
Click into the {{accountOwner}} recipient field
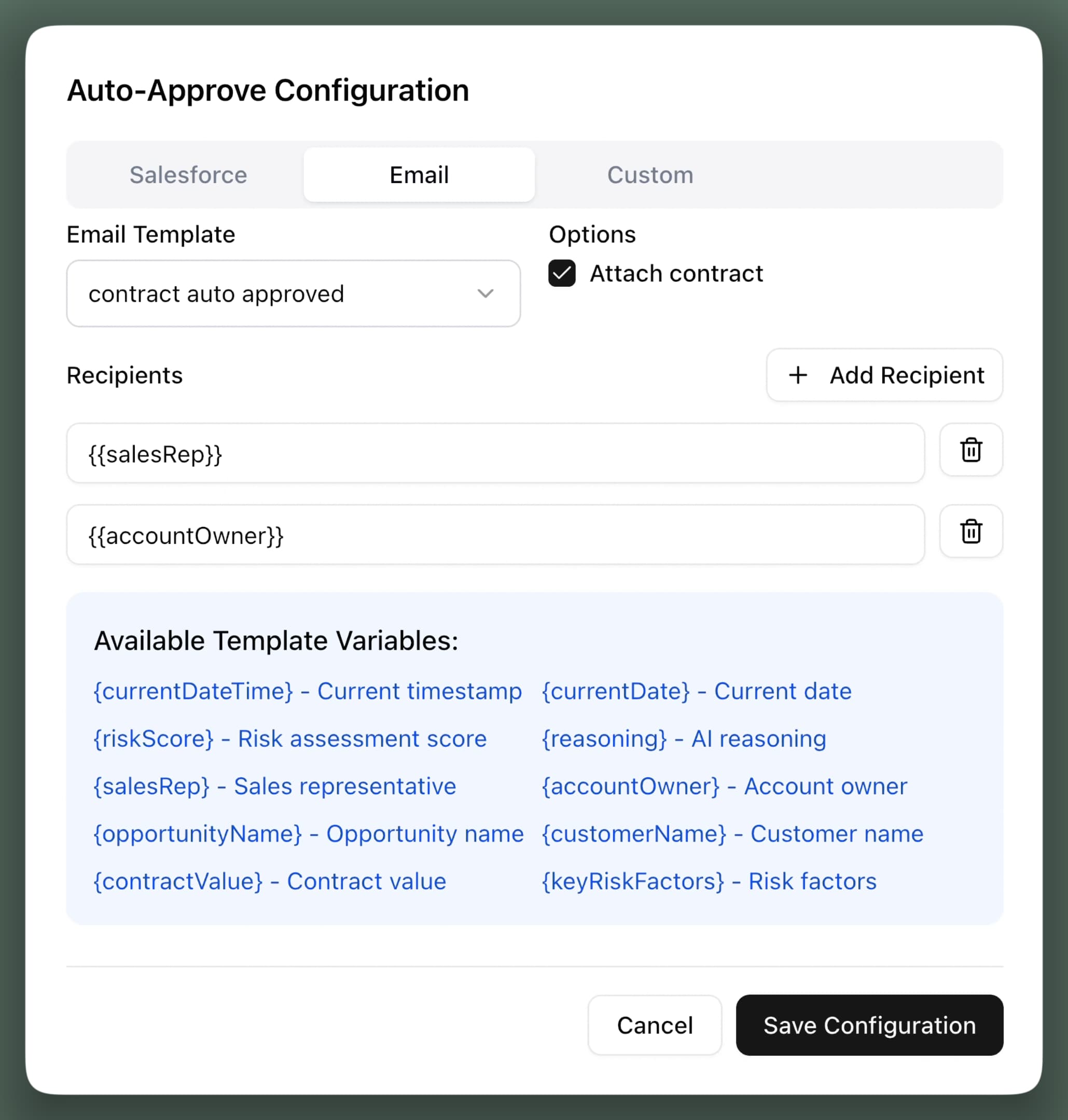pos(495,535)
